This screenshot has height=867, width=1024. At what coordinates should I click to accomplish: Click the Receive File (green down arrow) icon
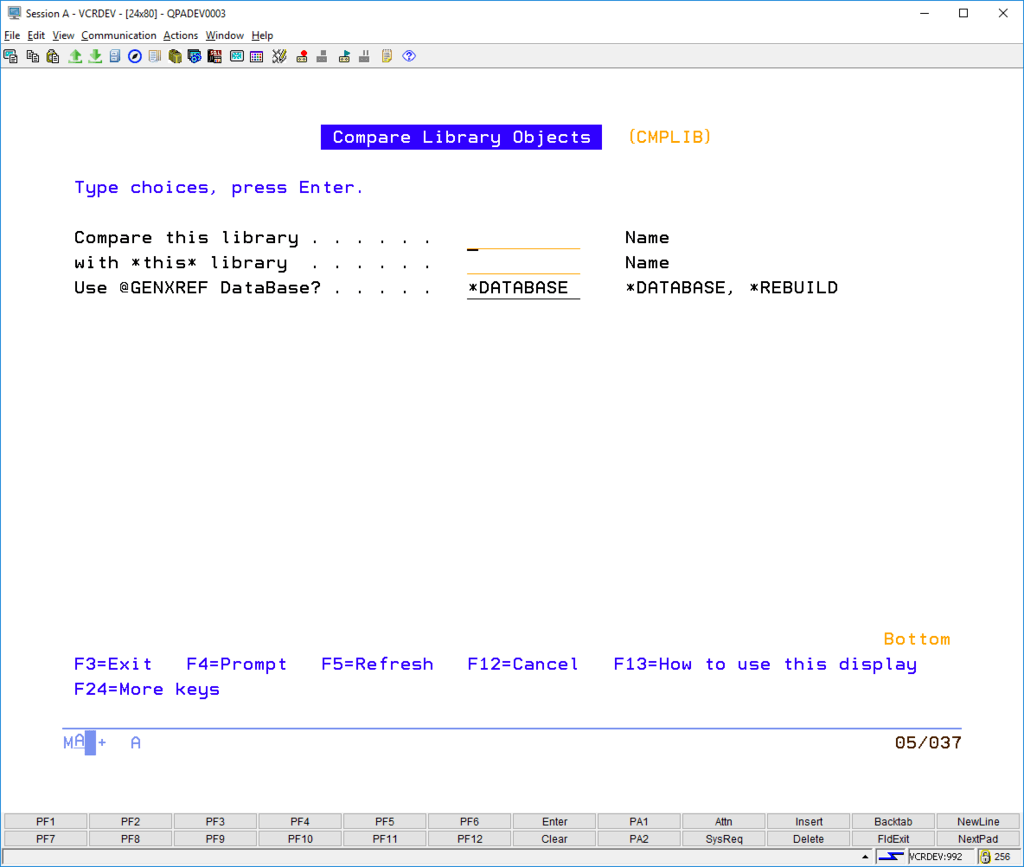coord(95,56)
